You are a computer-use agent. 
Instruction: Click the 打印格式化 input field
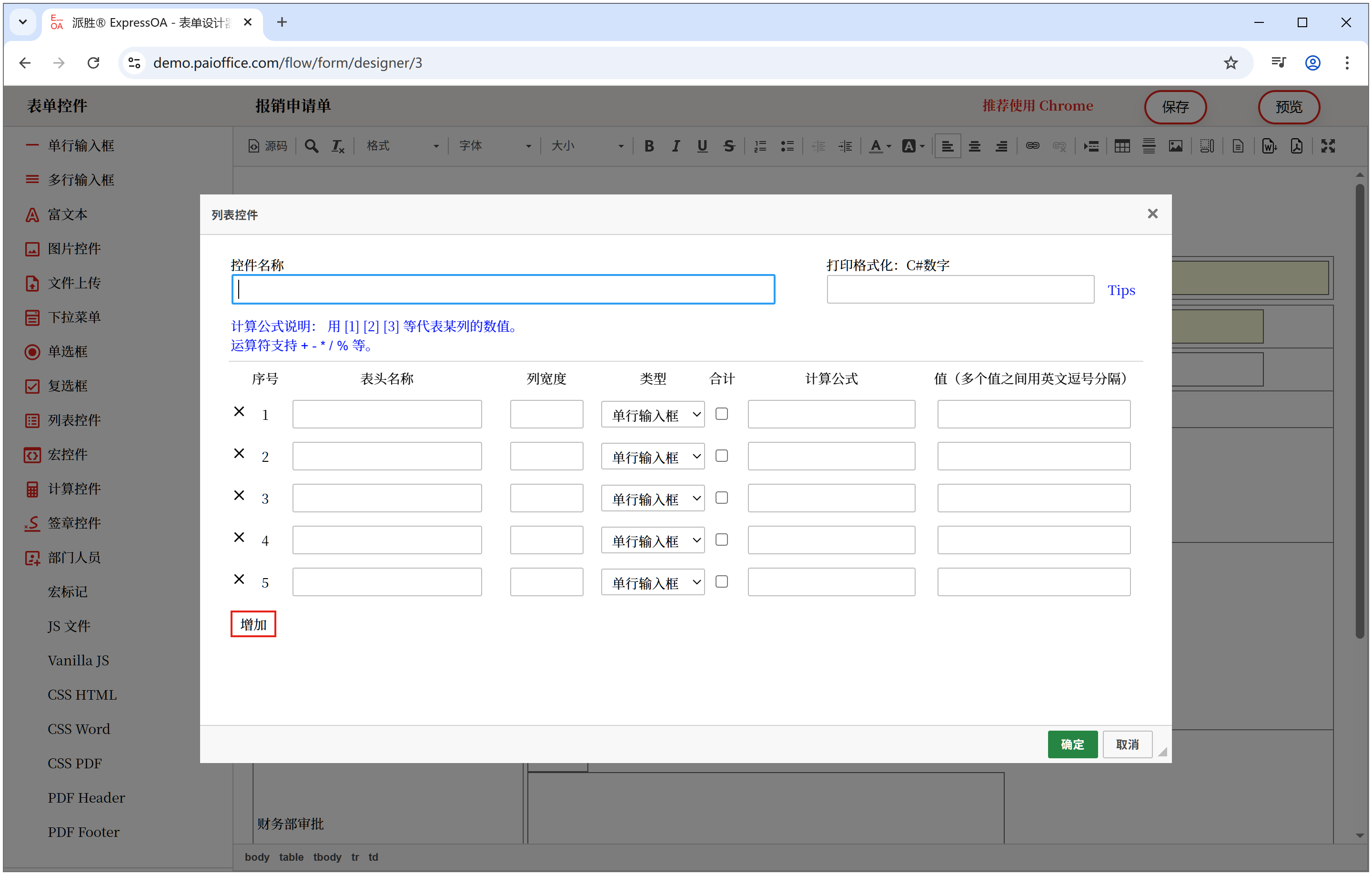(x=959, y=290)
